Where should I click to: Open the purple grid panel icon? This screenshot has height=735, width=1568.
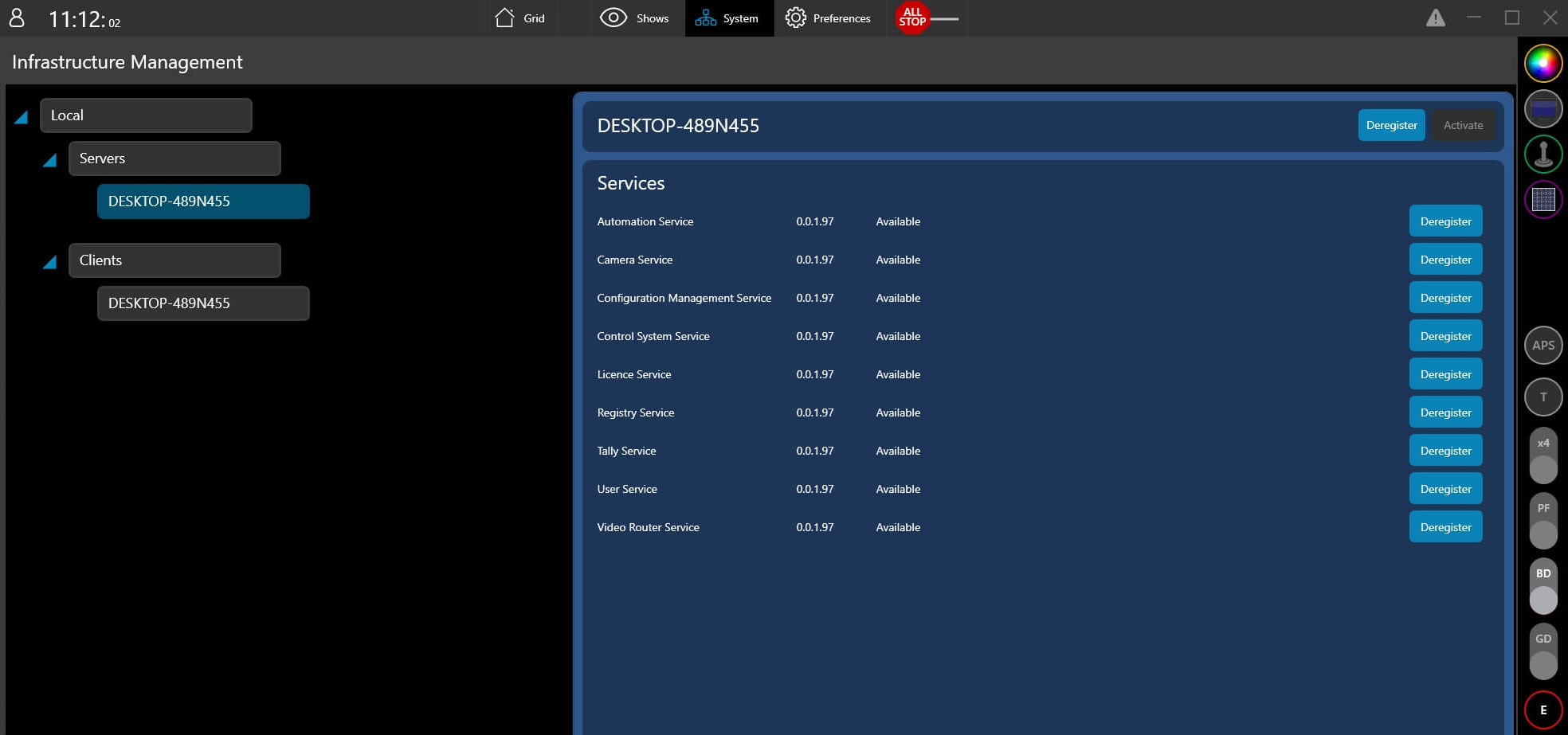(x=1543, y=199)
